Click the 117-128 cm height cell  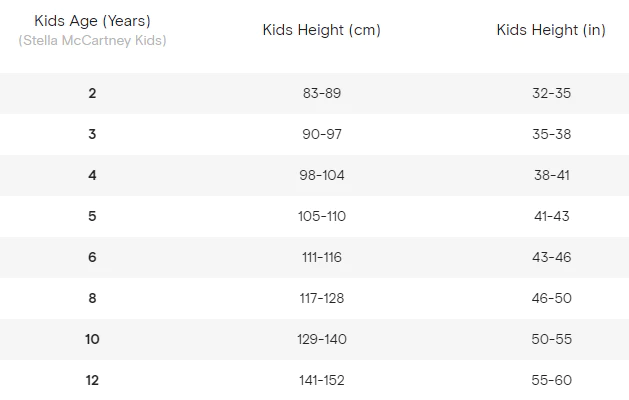[x=322, y=298]
